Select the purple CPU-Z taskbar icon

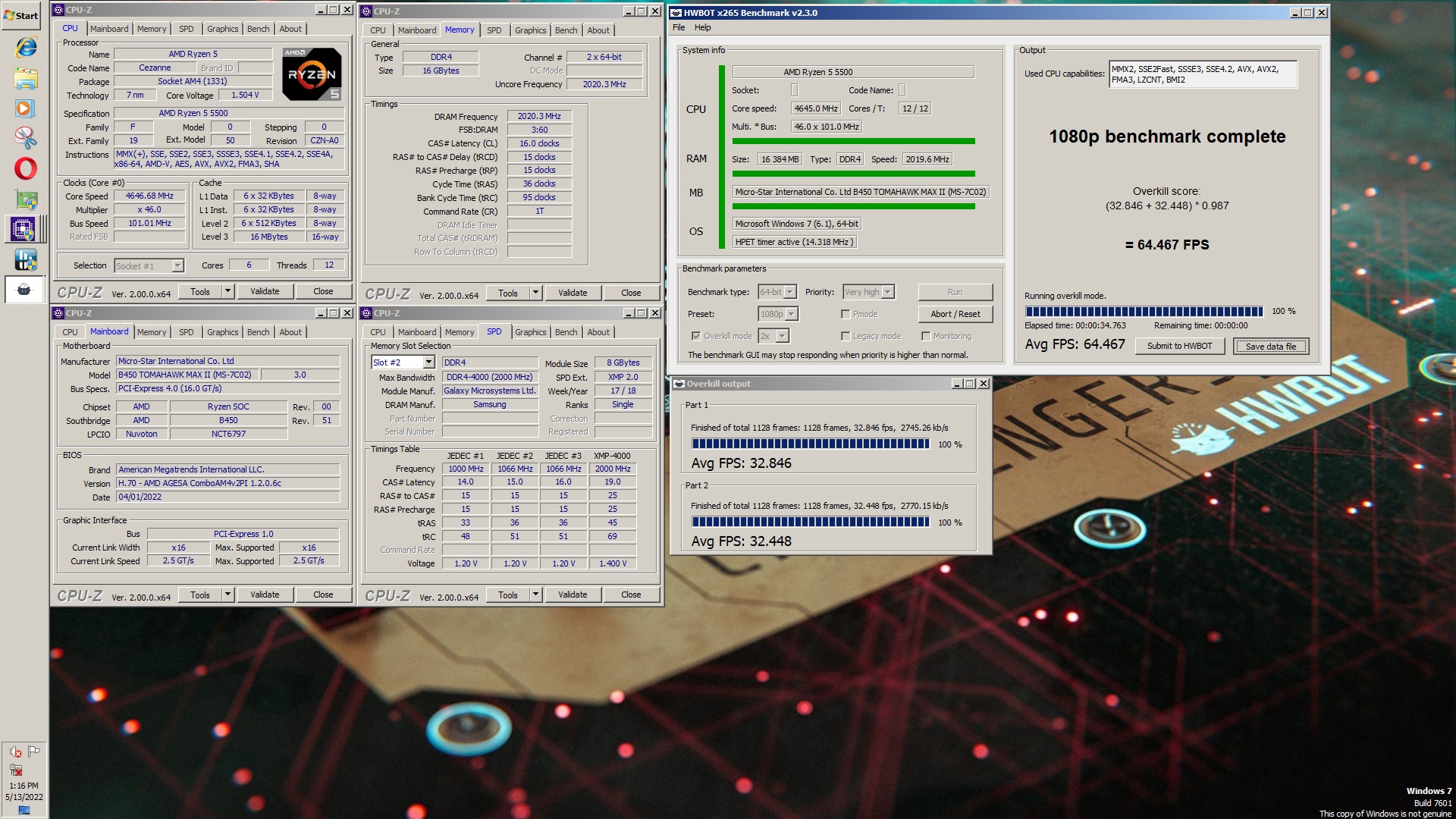(x=23, y=229)
